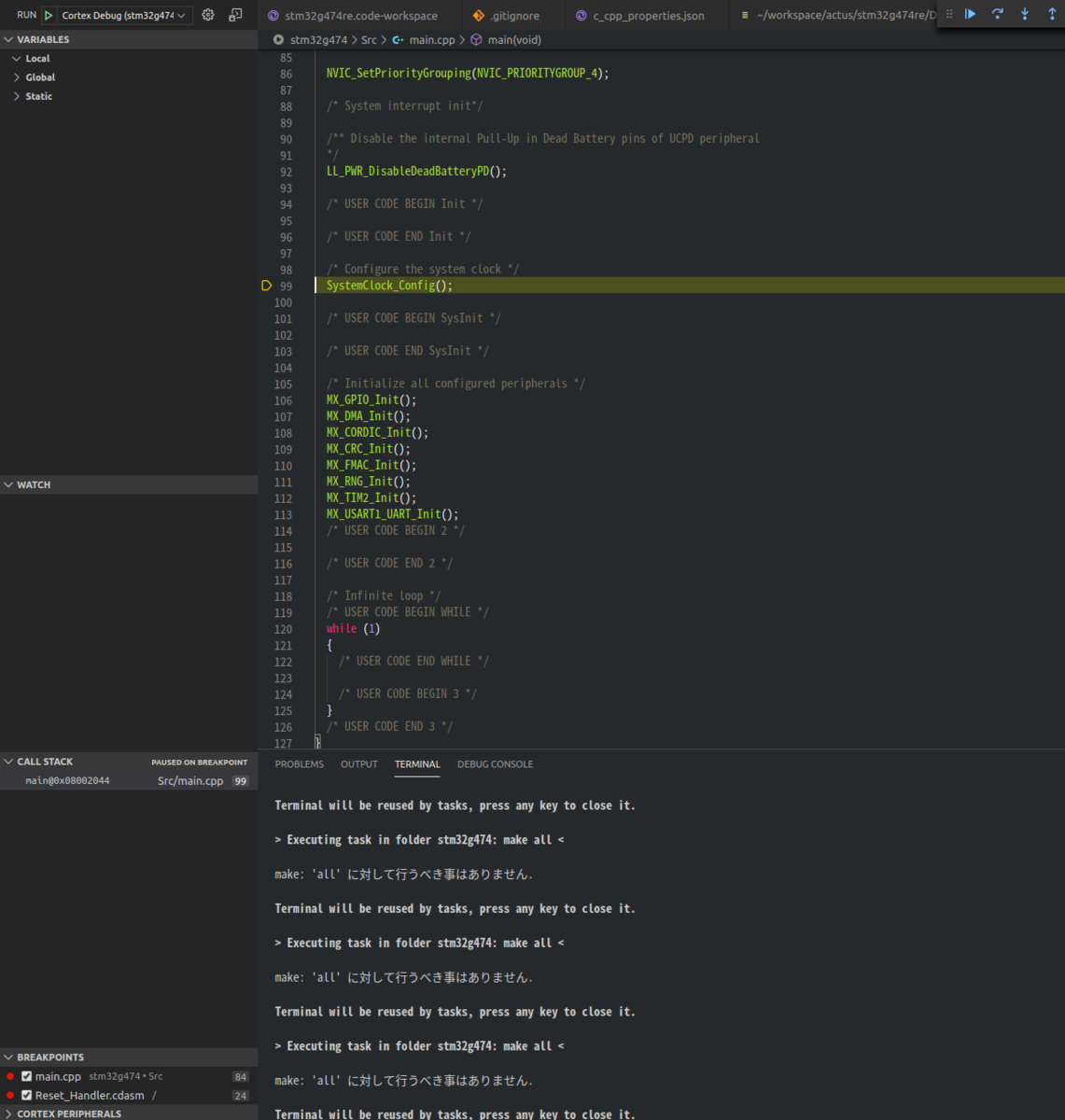Switch to the OUTPUT panel tab

coord(359,764)
